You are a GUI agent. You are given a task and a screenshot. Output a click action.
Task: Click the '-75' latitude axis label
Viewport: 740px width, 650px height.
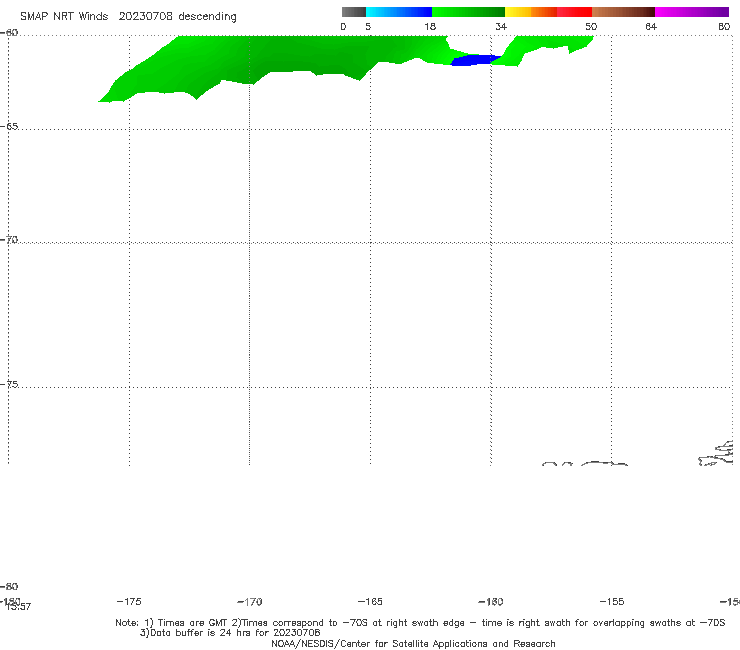(9, 384)
